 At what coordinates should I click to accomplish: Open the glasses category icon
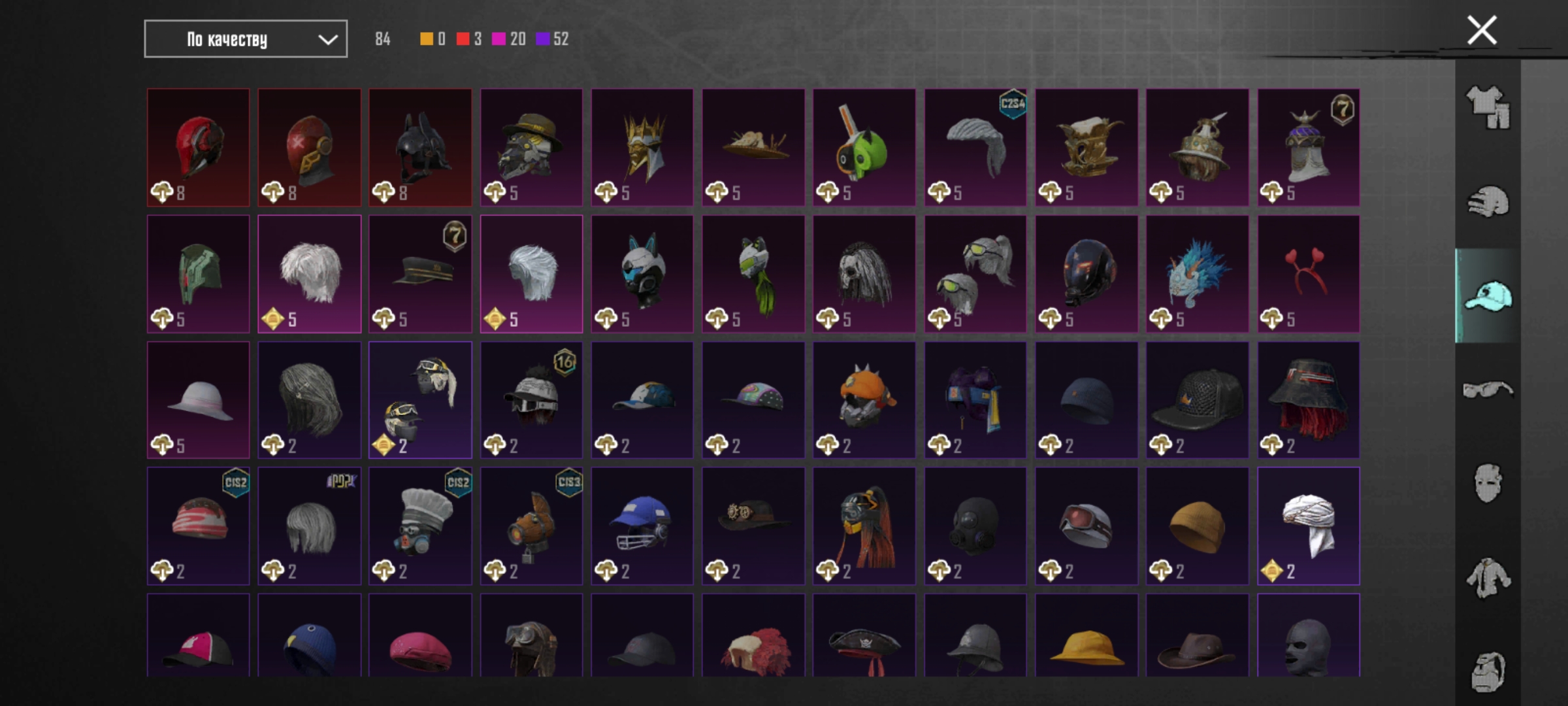(x=1488, y=390)
